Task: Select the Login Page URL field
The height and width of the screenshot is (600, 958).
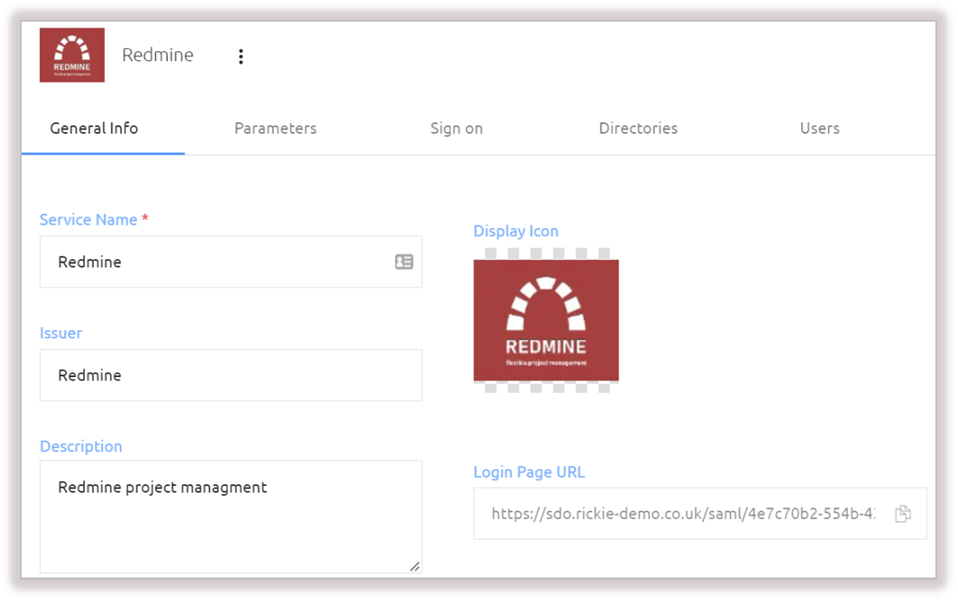Action: 700,514
